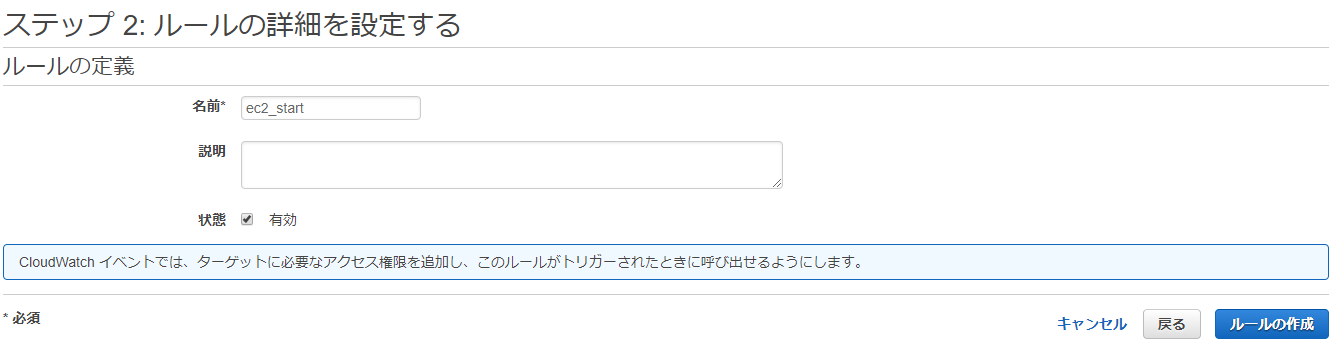
Task: Click the 状態 field label
Action: [x=212, y=219]
